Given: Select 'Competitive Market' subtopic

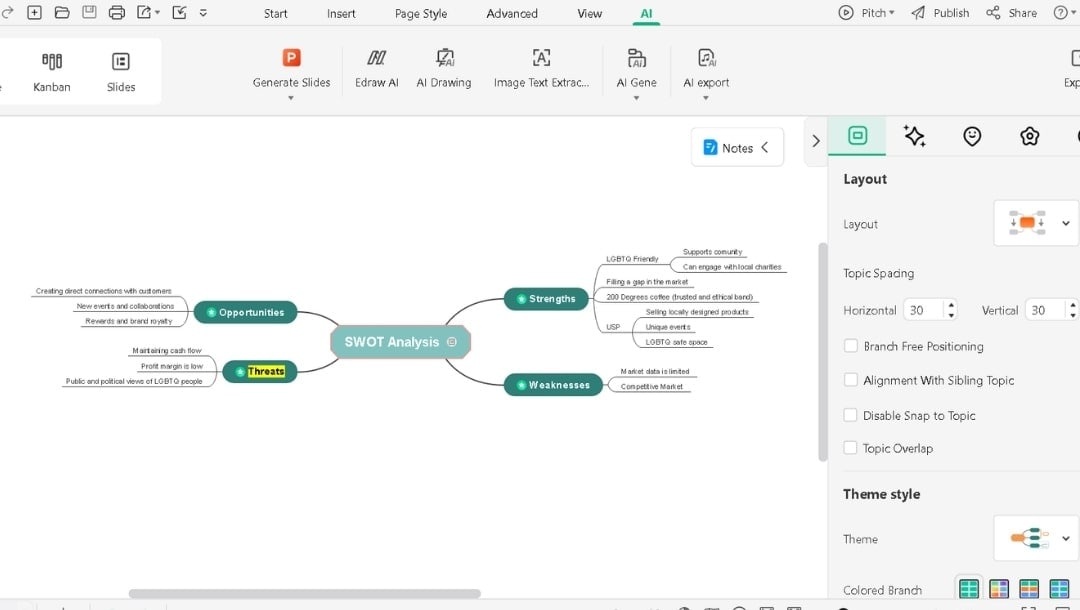Looking at the screenshot, I should pos(652,386).
